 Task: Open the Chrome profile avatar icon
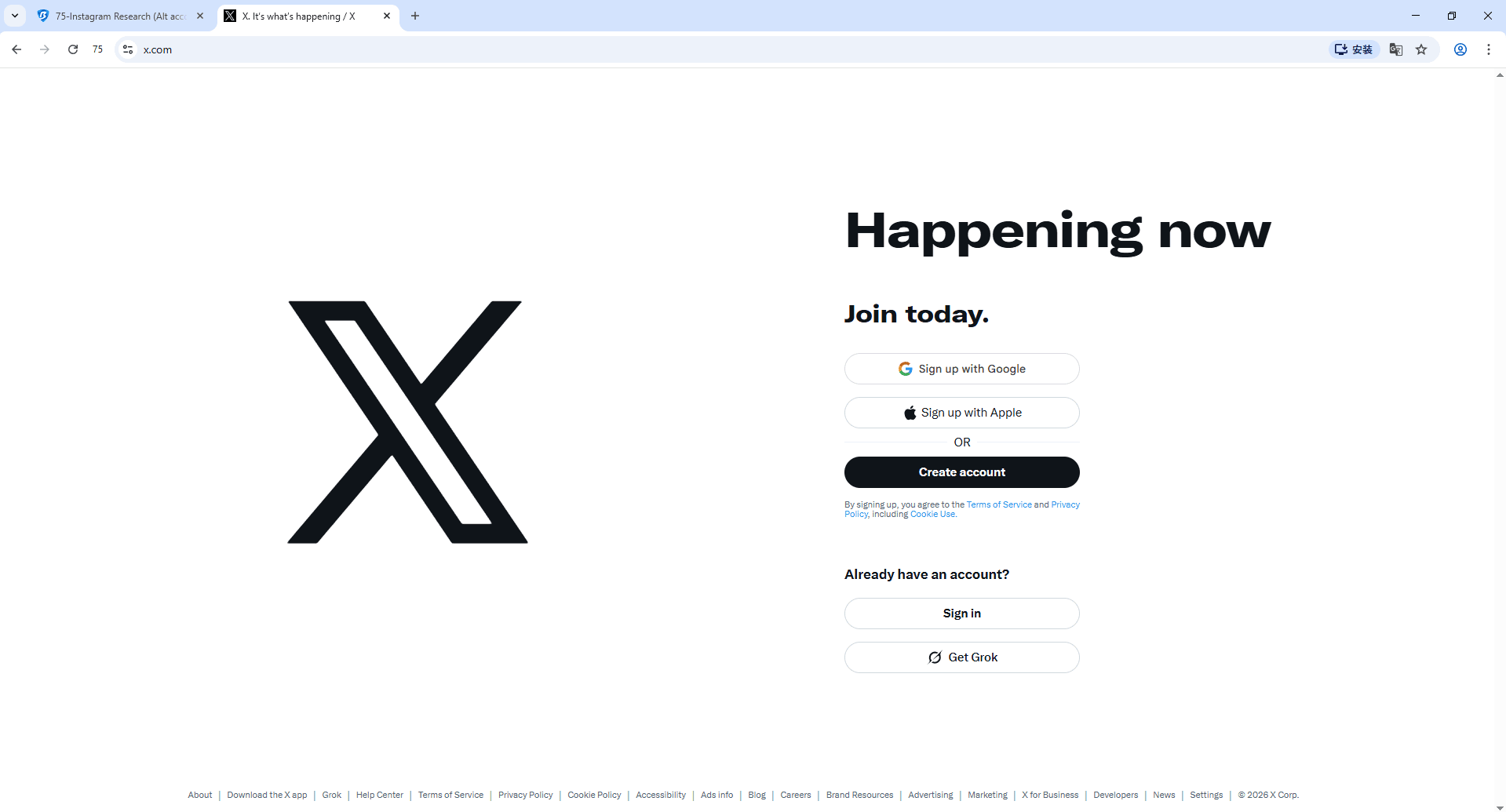(1460, 49)
